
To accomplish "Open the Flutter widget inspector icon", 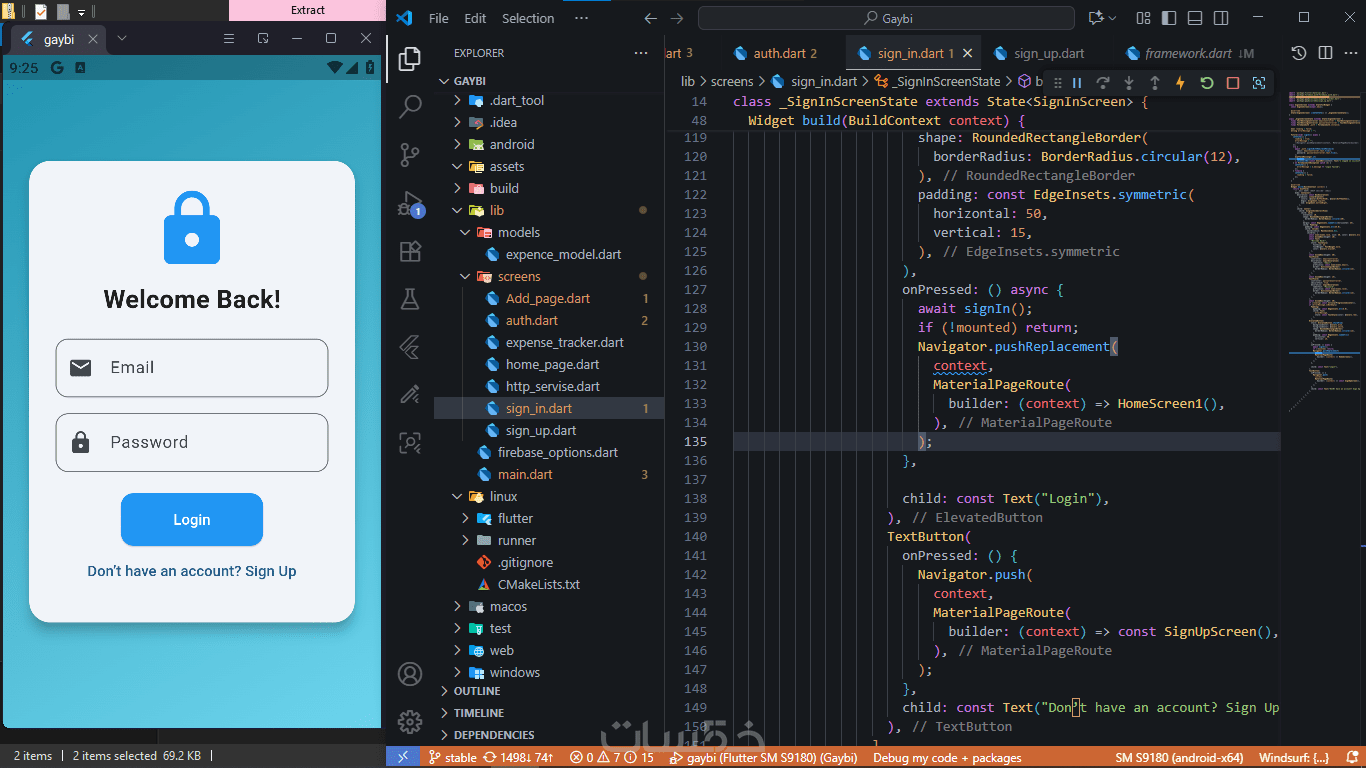I will [1259, 83].
